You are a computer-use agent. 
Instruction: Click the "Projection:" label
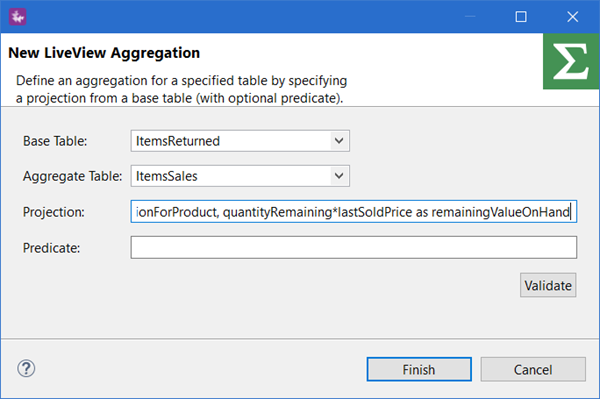[54, 212]
